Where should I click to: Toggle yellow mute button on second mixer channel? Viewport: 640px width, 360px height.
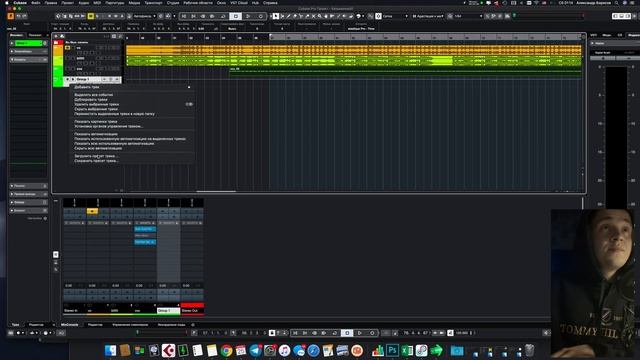click(x=92, y=211)
